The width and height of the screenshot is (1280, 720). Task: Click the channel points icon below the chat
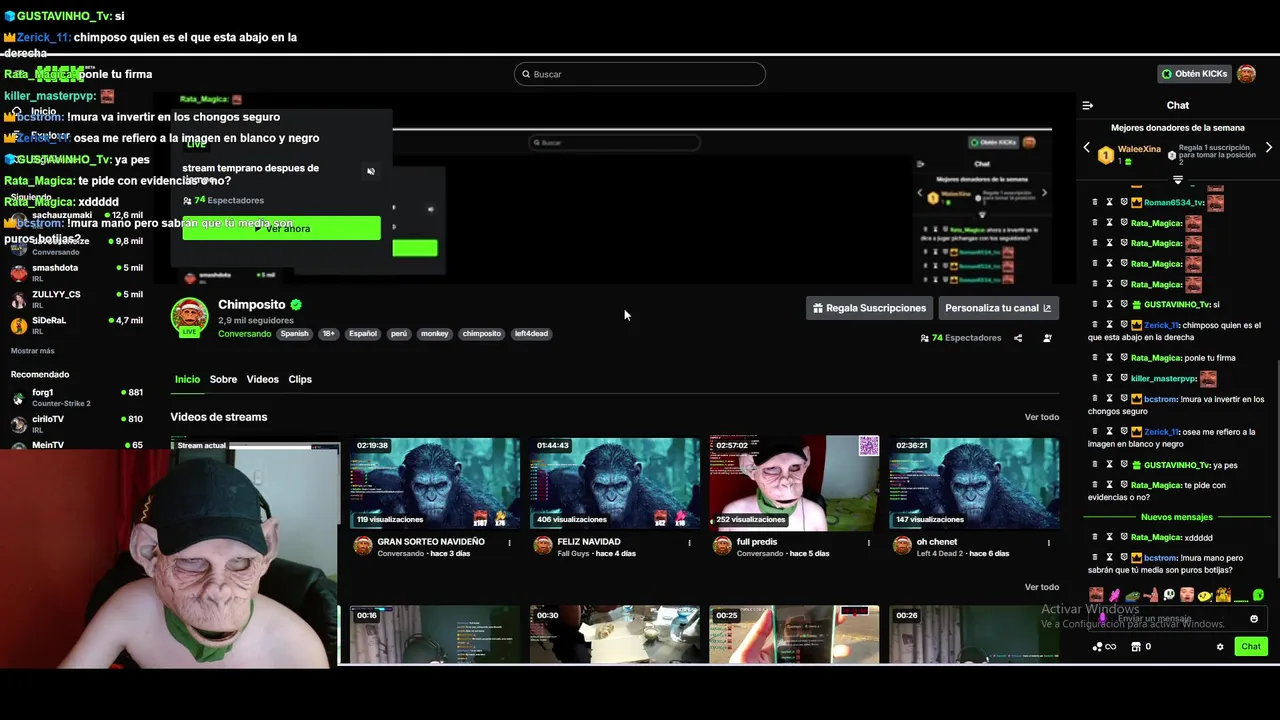pos(1104,647)
